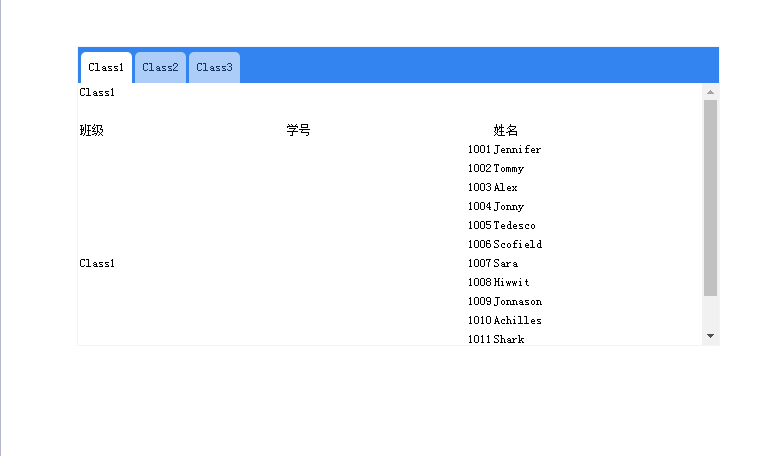This screenshot has width=763, height=456.
Task: Select the row 1011 Shark
Action: [x=496, y=339]
